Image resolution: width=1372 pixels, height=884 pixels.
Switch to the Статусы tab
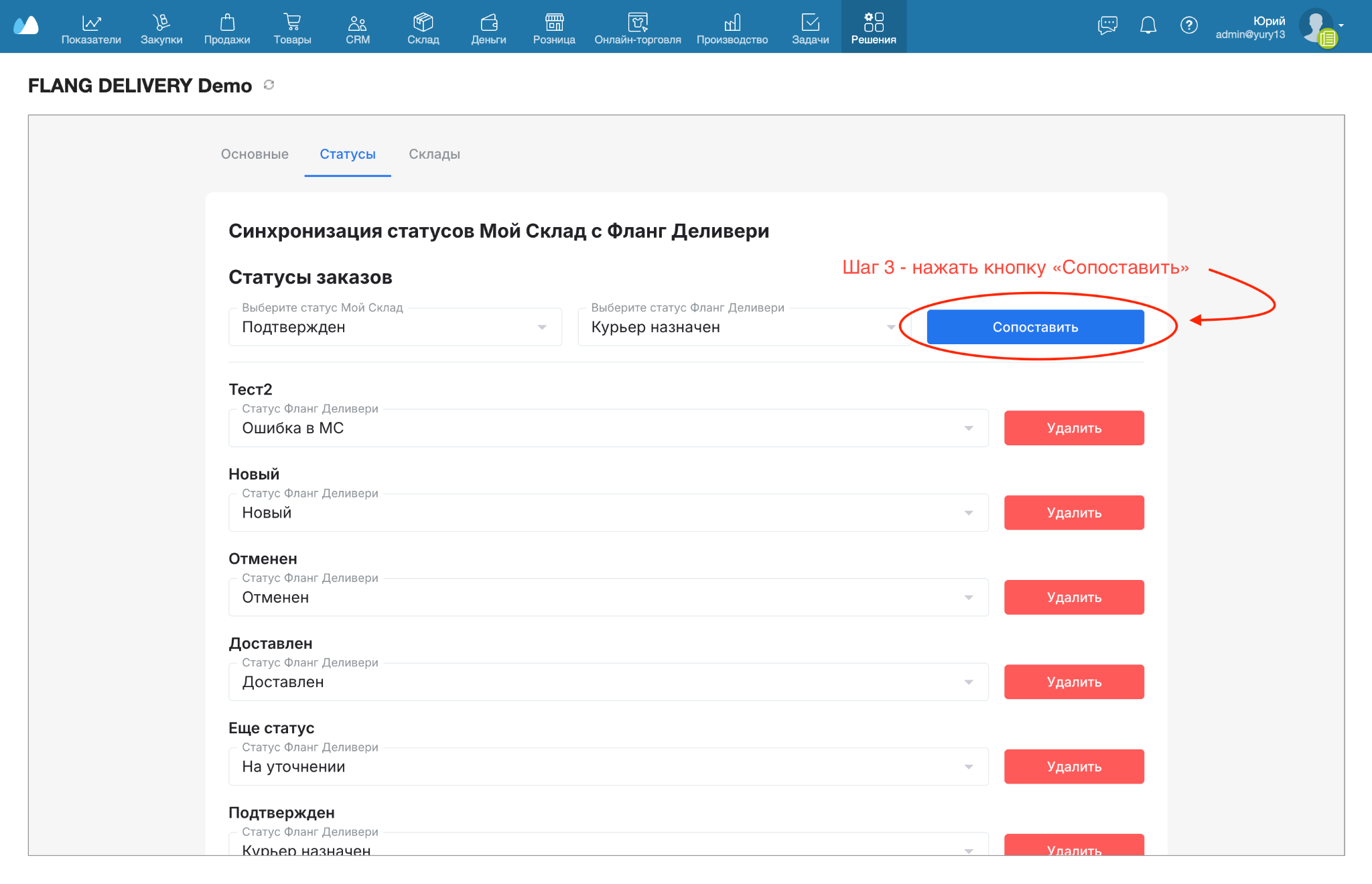[x=348, y=154]
